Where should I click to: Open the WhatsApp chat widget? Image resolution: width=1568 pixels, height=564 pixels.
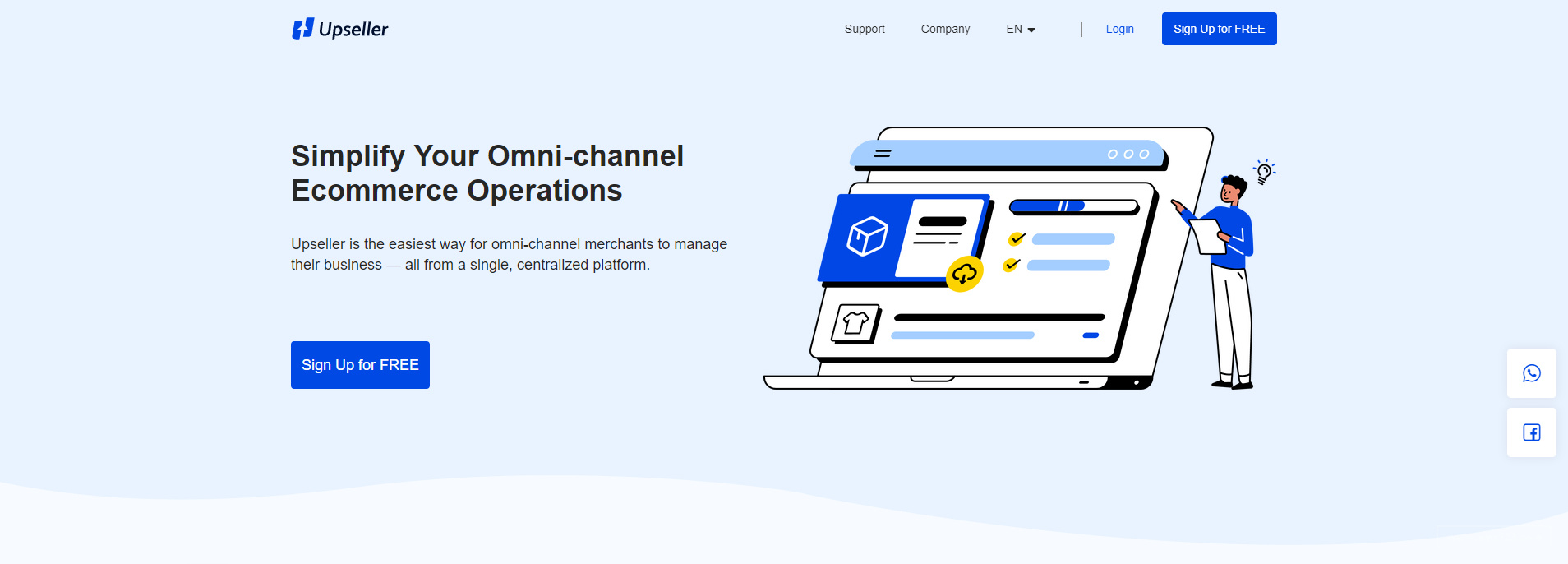point(1531,373)
